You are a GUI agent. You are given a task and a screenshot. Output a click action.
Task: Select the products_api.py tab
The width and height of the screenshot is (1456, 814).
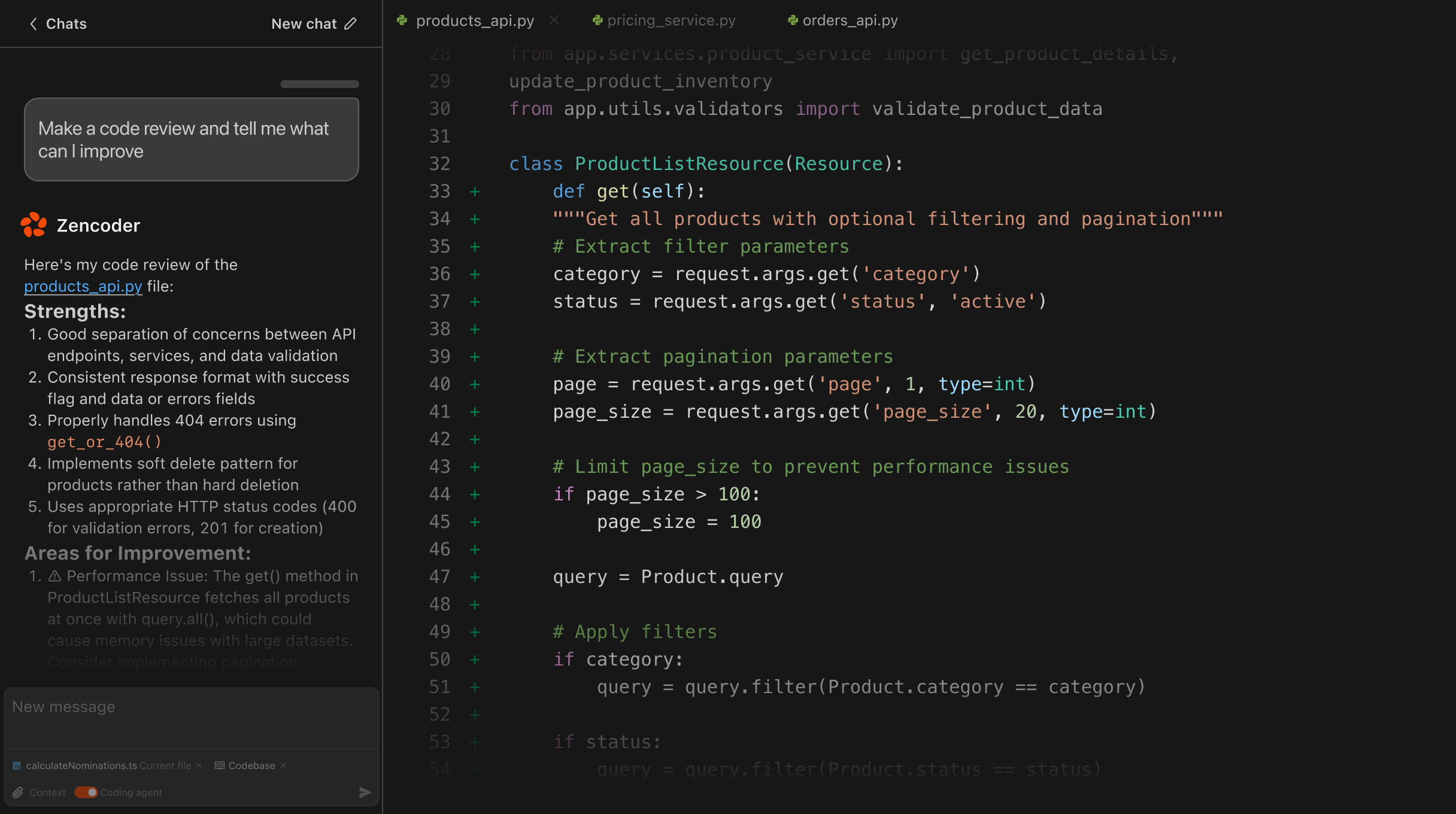pyautogui.click(x=475, y=20)
